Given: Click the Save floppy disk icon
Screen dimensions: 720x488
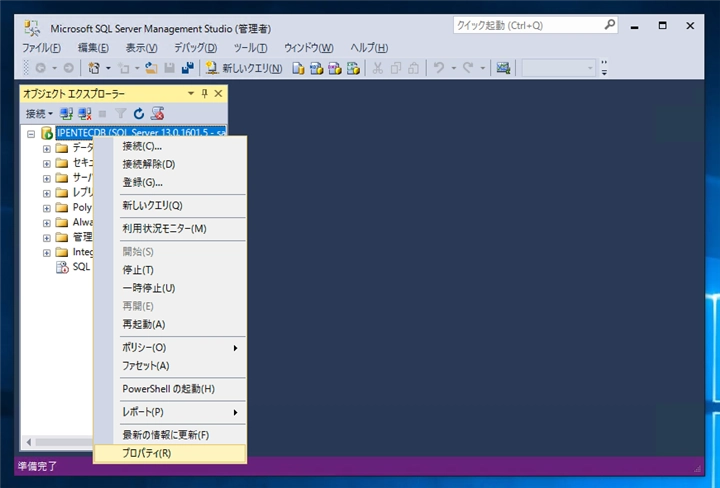Looking at the screenshot, I should click(x=169, y=68).
